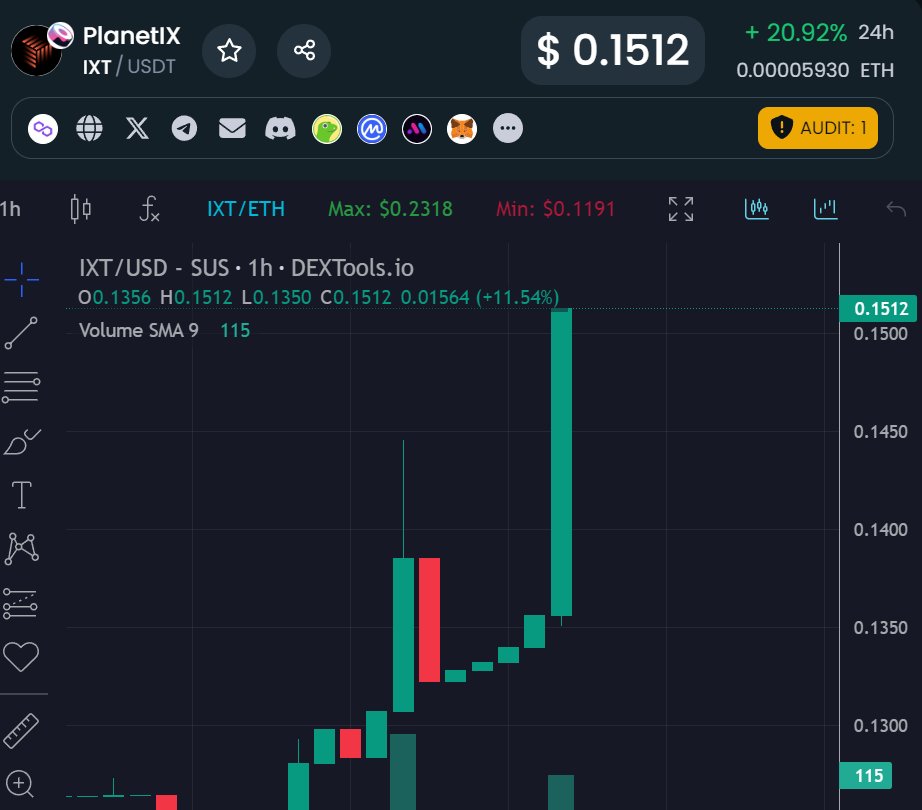The width and height of the screenshot is (922, 810).
Task: Click the 0.1512 current price axis tag
Action: click(878, 309)
